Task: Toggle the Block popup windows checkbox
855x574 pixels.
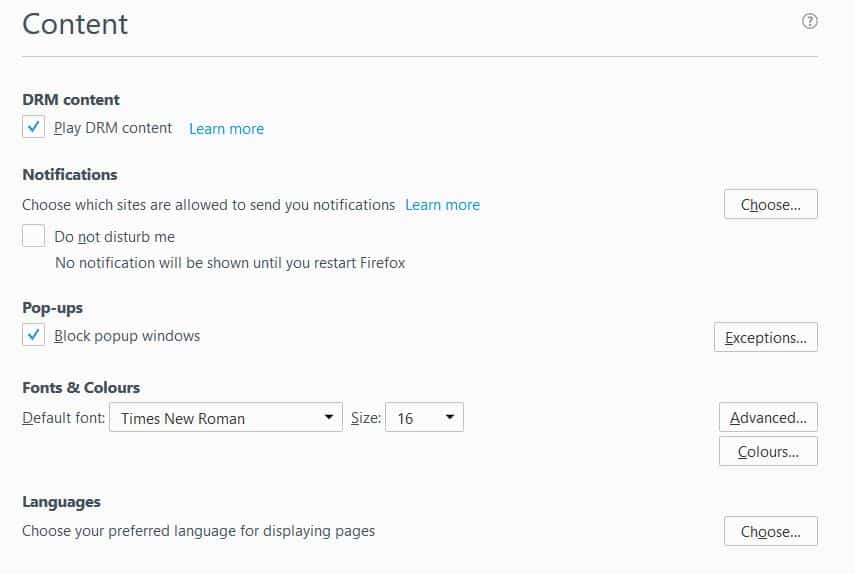Action: (x=34, y=336)
